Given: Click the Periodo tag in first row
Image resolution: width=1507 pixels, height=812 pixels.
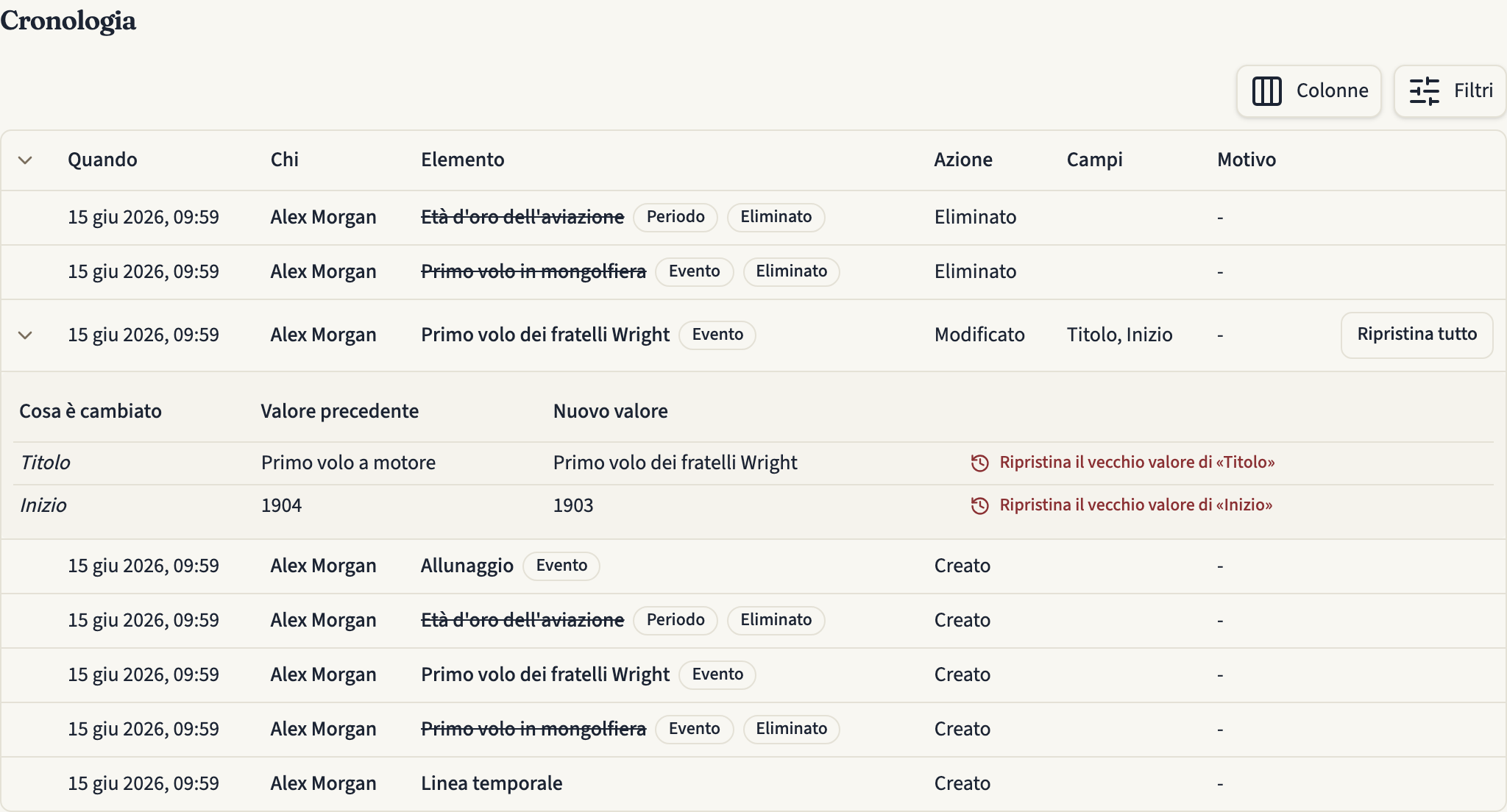Looking at the screenshot, I should pyautogui.click(x=676, y=217).
